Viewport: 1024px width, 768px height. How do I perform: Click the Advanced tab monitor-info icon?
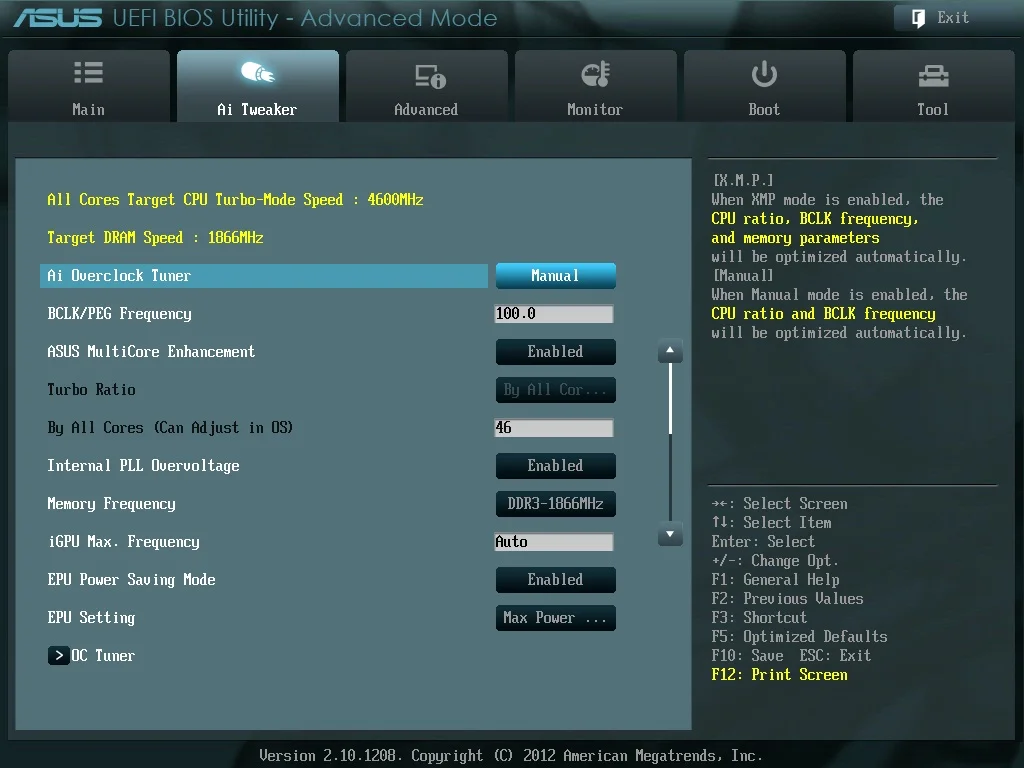[x=430, y=76]
